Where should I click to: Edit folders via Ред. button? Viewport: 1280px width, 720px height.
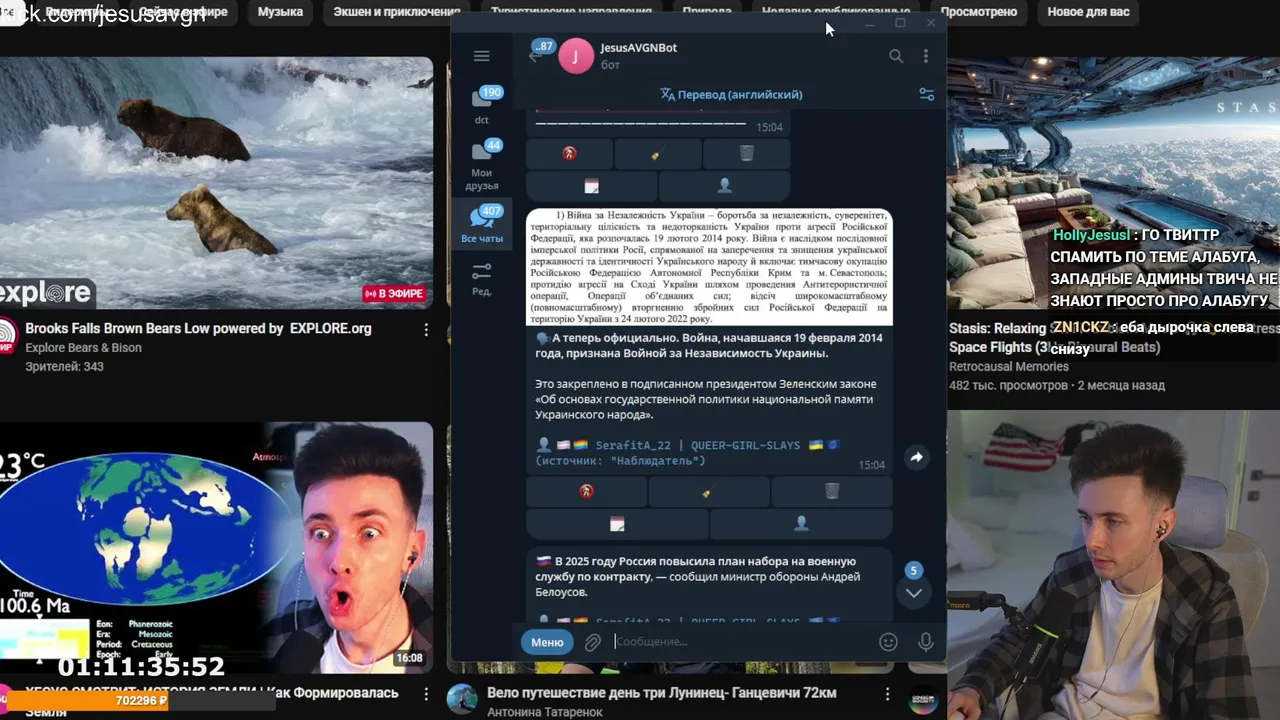click(x=482, y=279)
